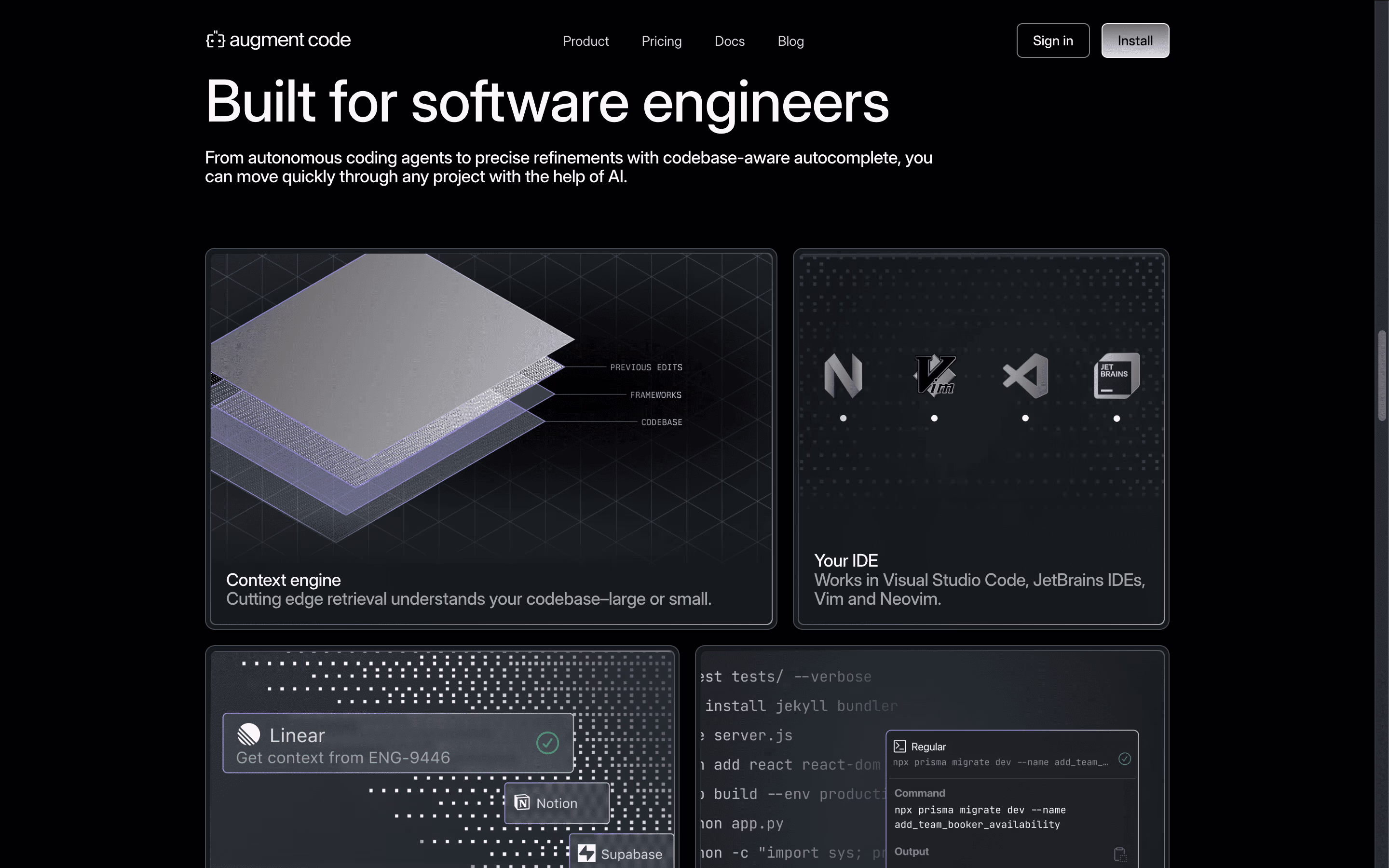Click 'Get context from ENG-9446' text
This screenshot has width=1389, height=868.
click(343, 758)
